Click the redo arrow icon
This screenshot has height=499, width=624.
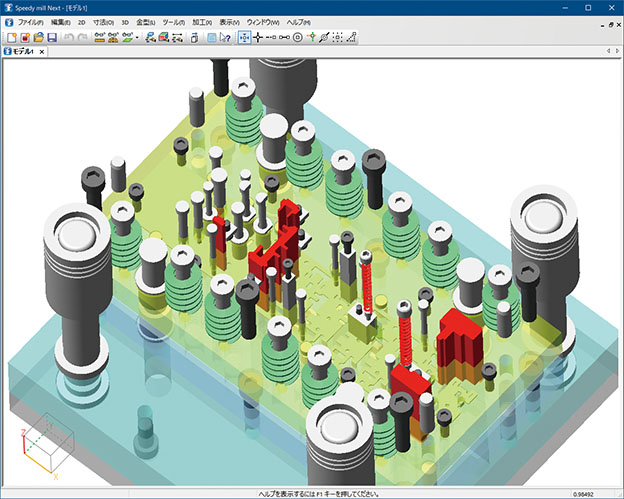click(x=82, y=37)
